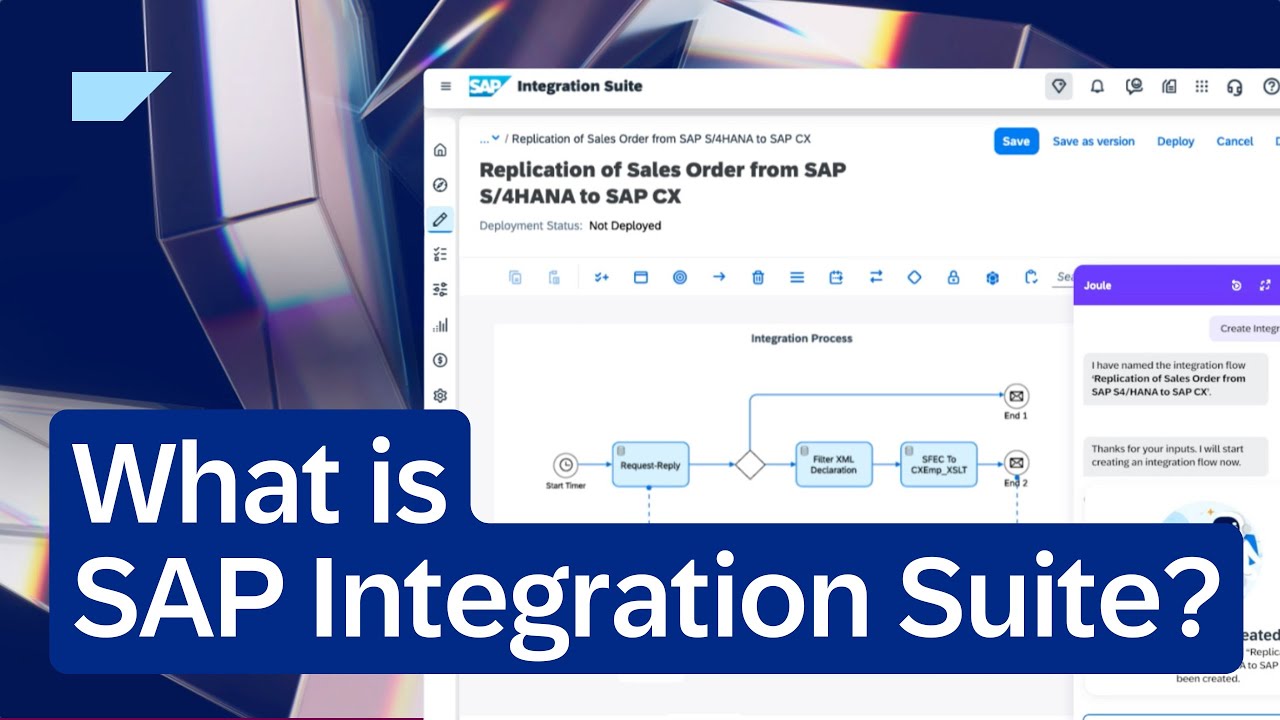
Task: Open the support headset icon
Action: click(x=1234, y=87)
